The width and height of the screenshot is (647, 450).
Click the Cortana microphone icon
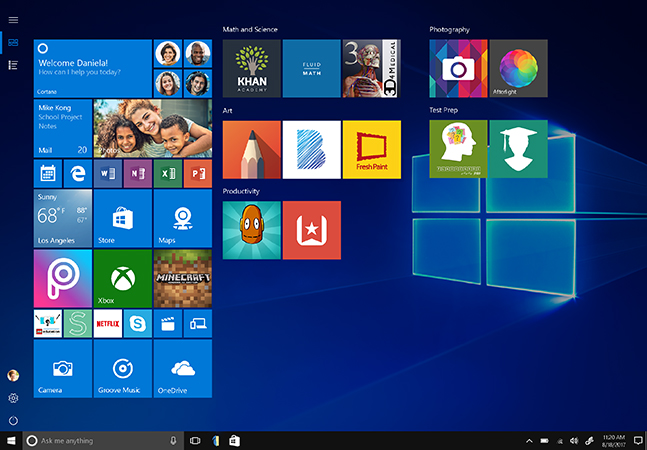click(x=173, y=441)
